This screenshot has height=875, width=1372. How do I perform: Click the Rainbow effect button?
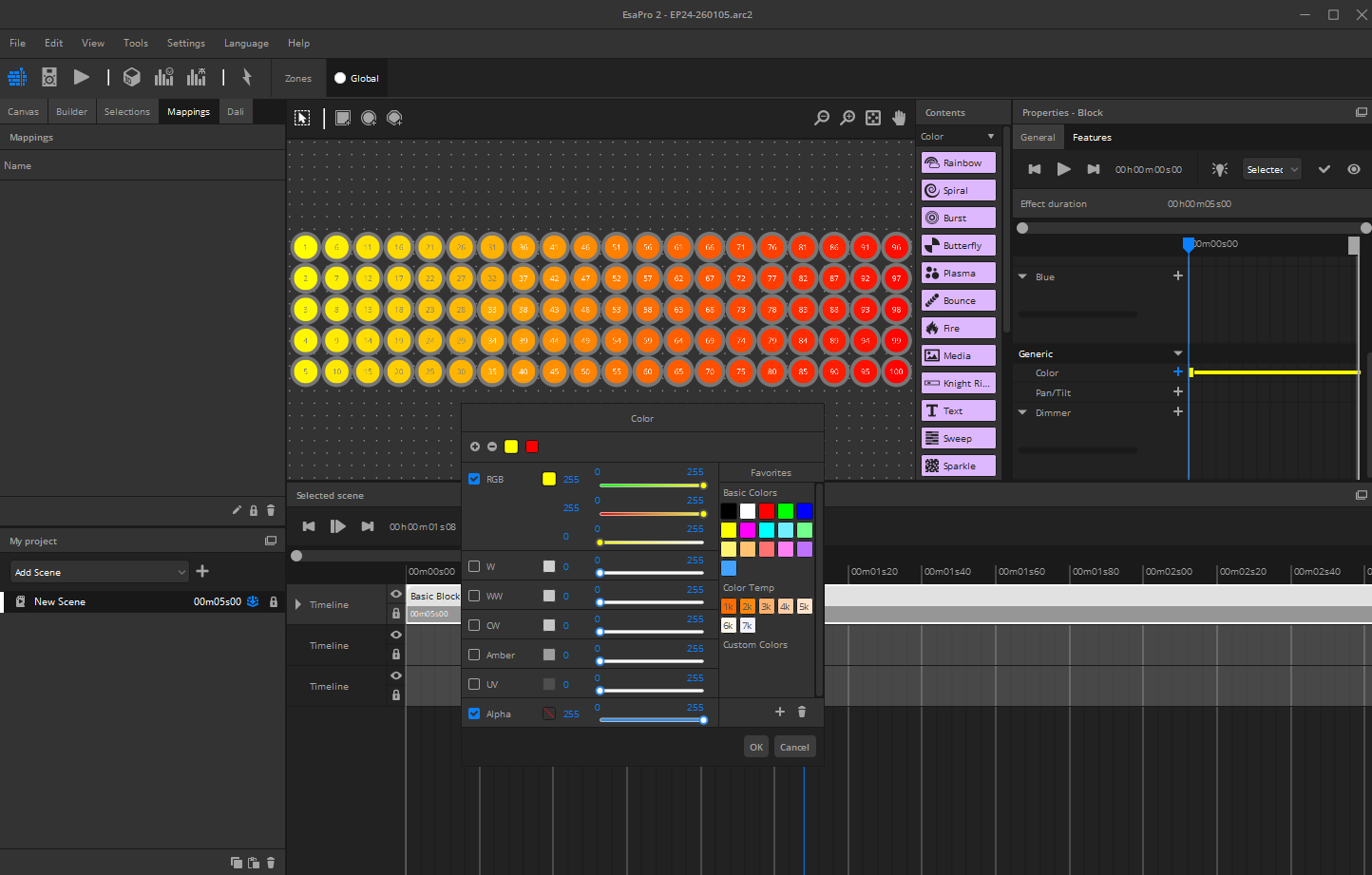pos(958,162)
